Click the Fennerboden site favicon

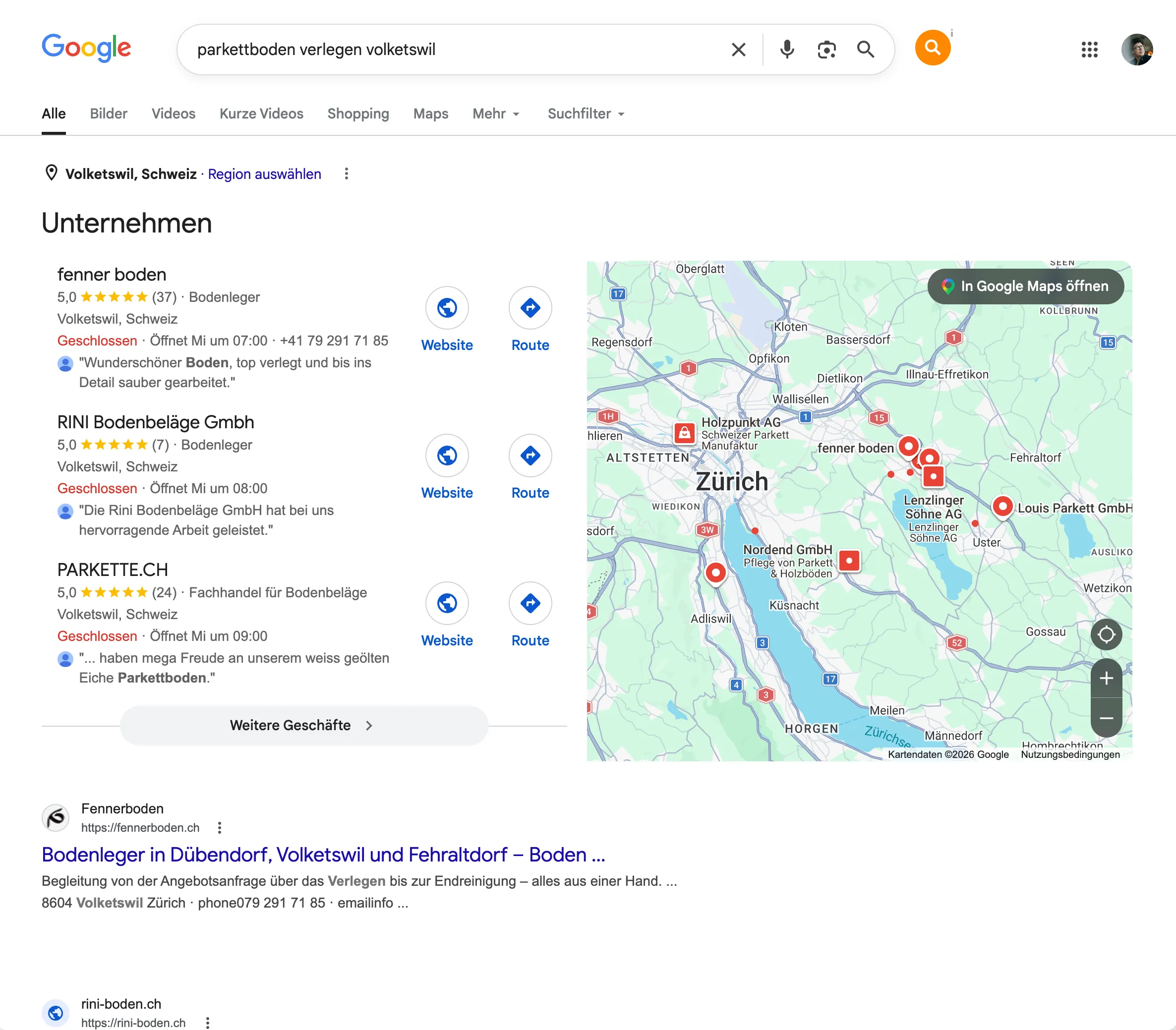coord(56,817)
